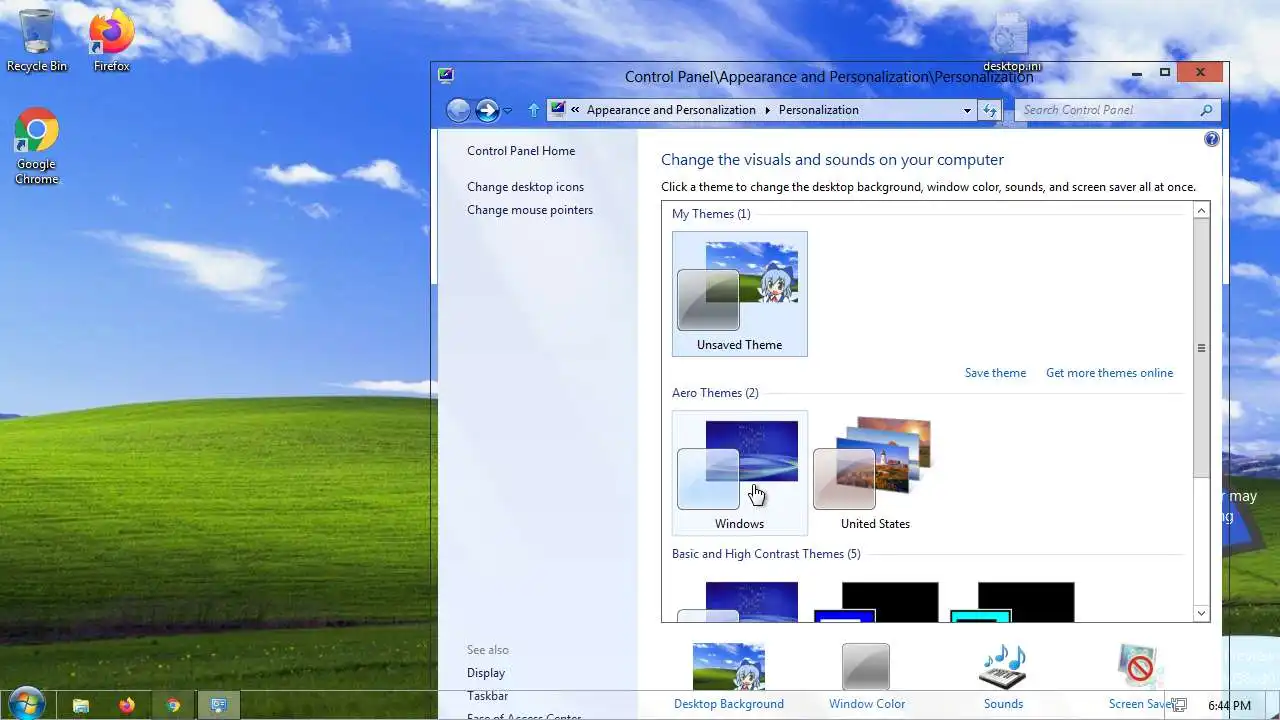This screenshot has width=1280, height=720.
Task: Click Basic and High Contrast Themes header
Action: [766, 554]
